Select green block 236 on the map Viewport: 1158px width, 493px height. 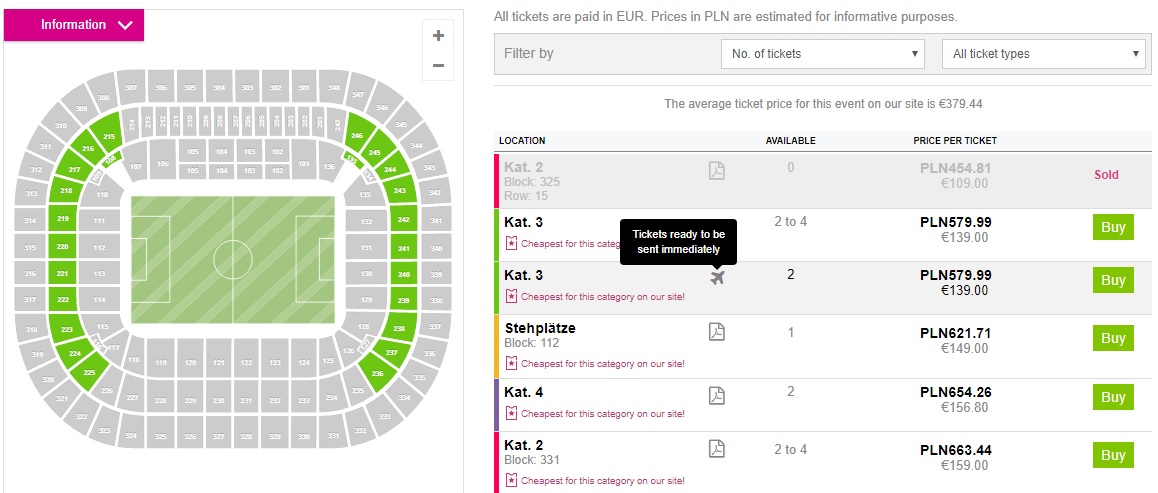[x=377, y=374]
